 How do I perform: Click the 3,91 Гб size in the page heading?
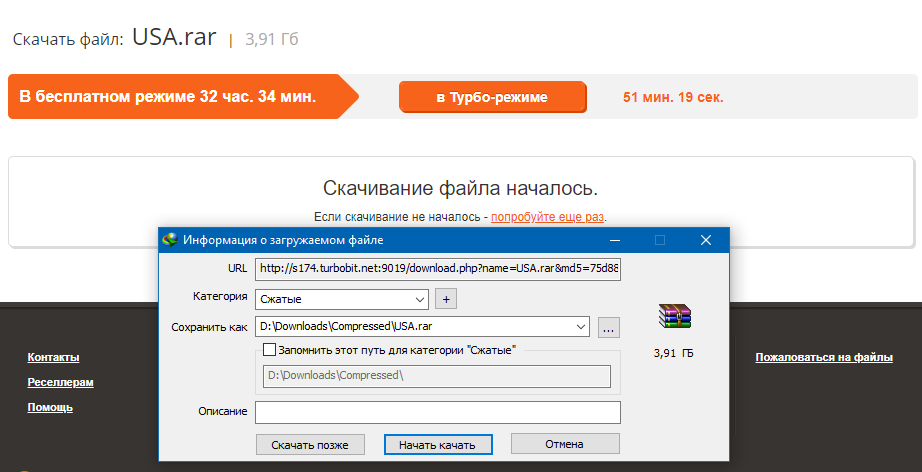(272, 39)
